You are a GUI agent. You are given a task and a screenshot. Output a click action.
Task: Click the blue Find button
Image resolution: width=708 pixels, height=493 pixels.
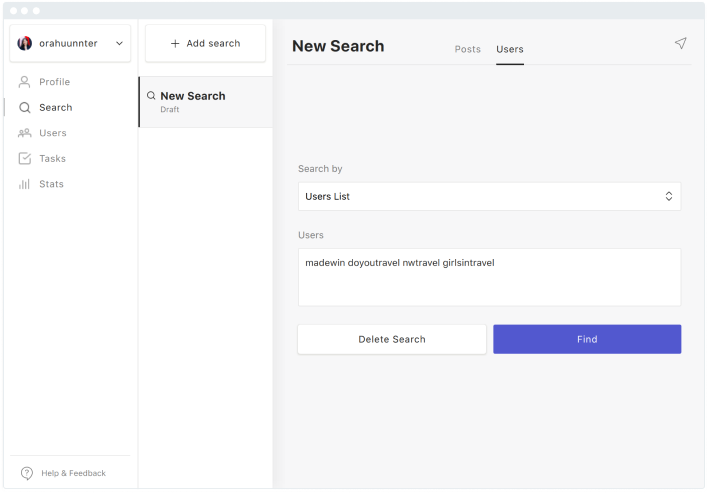(x=587, y=339)
